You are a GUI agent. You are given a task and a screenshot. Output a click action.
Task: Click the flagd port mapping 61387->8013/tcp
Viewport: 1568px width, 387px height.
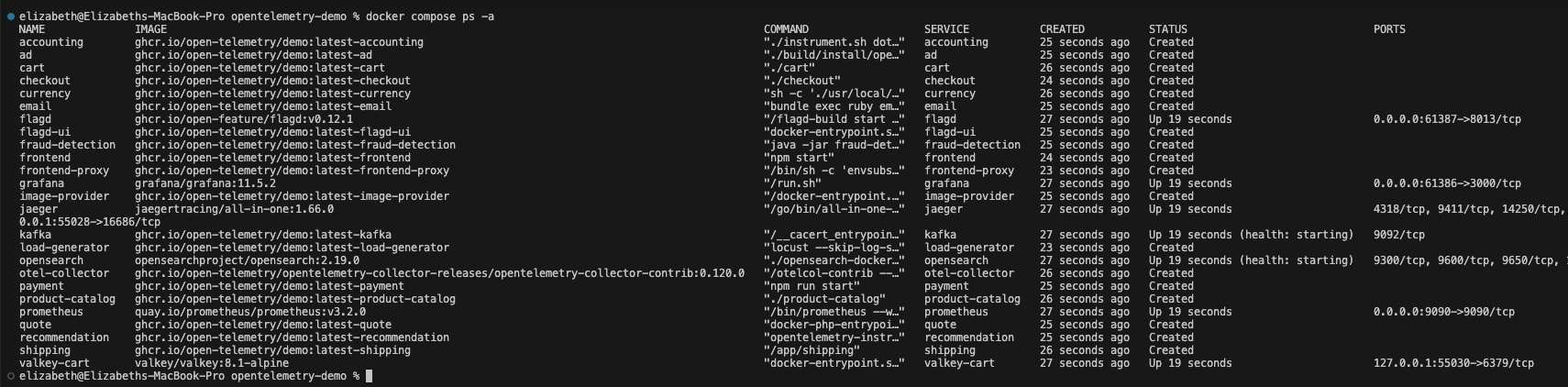click(x=1447, y=119)
